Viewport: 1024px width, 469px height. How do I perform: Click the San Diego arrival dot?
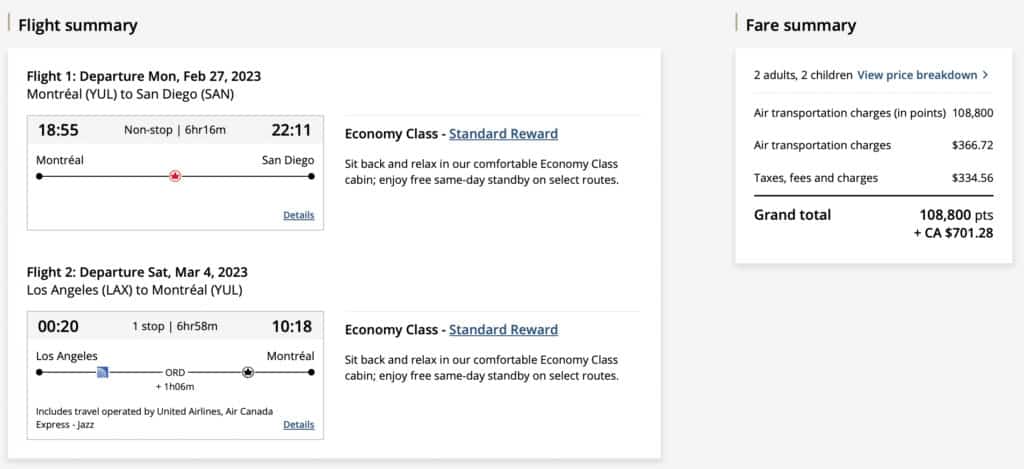[x=312, y=176]
